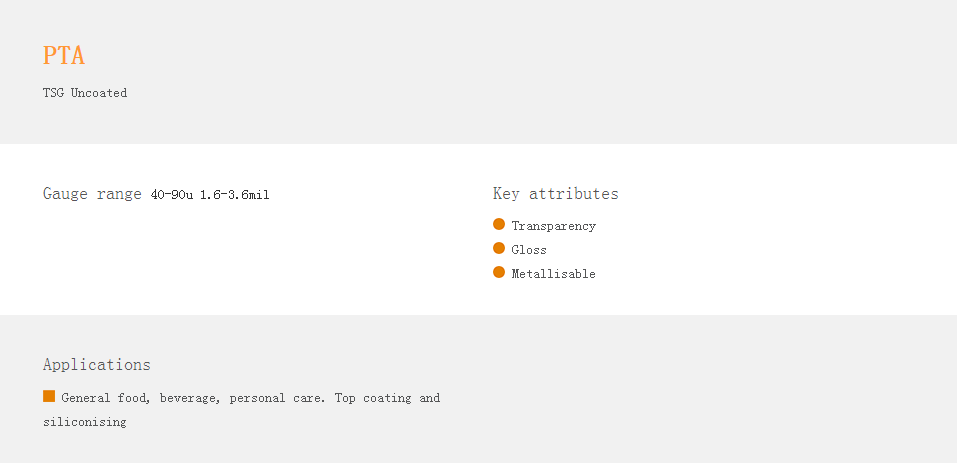
Task: Click the orange bullet beside Transparency
Action: coord(499,224)
